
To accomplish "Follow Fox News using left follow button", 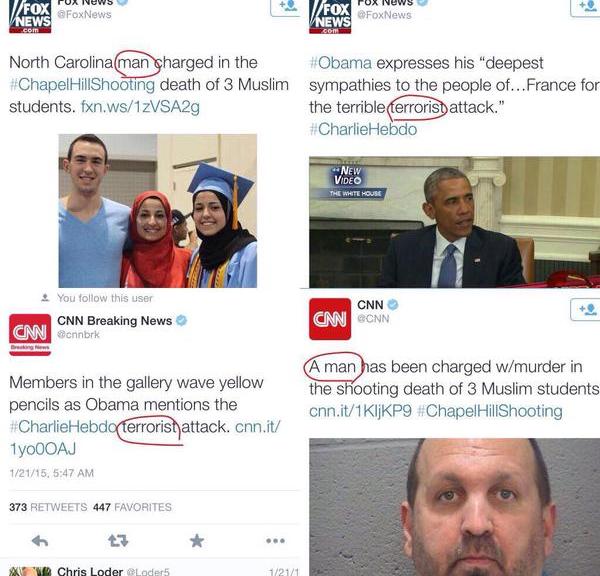I will click(x=285, y=8).
